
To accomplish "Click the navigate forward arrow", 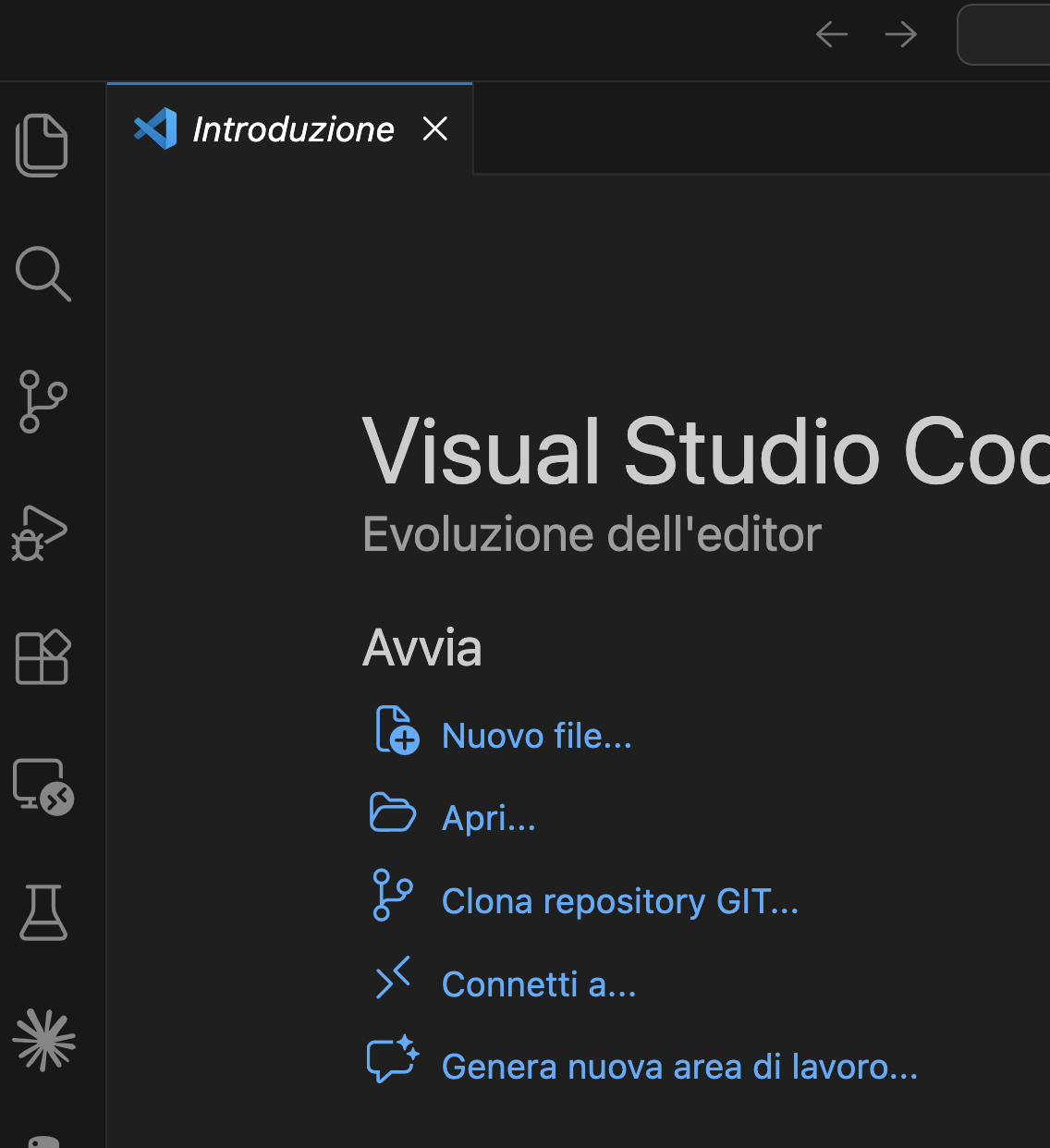I will (899, 33).
